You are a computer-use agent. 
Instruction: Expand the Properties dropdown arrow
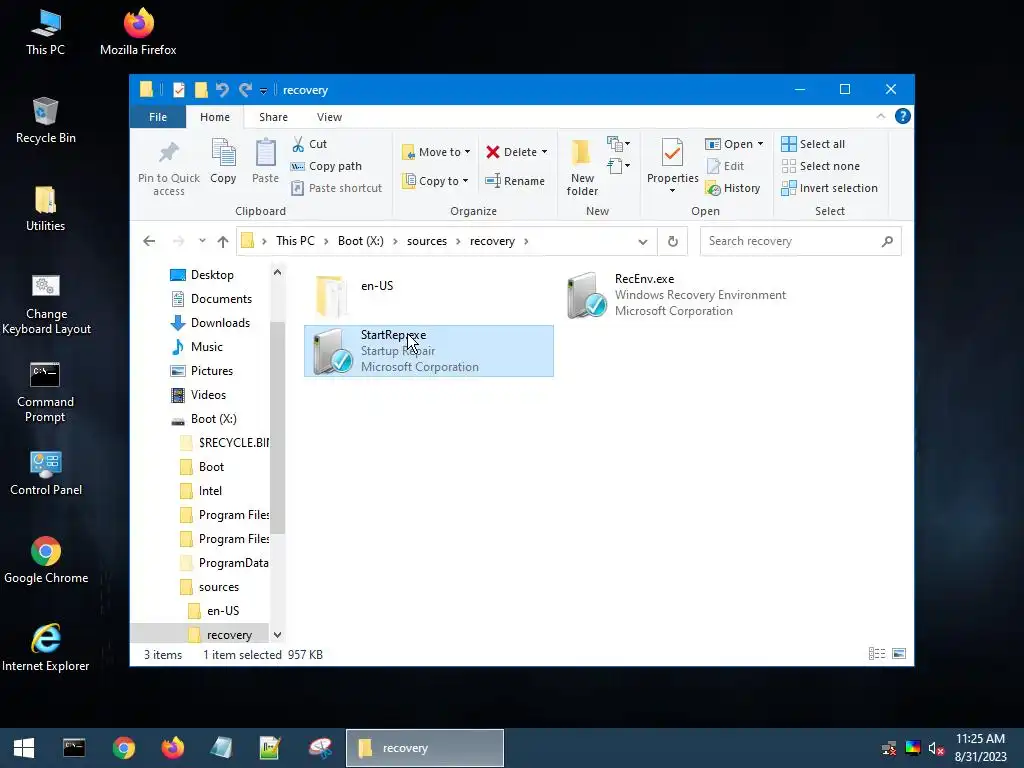point(672,191)
